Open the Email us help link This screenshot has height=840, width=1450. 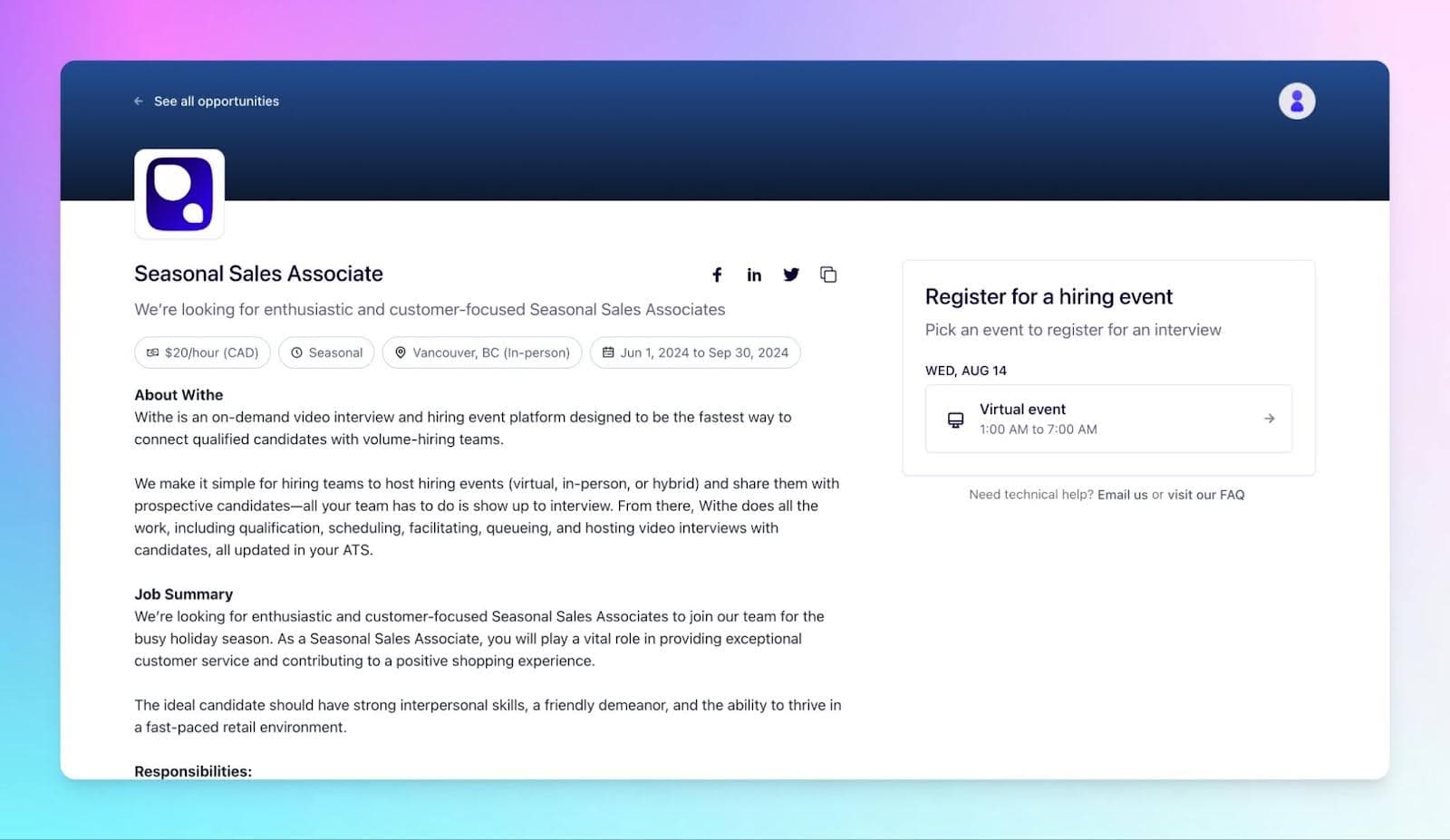(x=1122, y=495)
